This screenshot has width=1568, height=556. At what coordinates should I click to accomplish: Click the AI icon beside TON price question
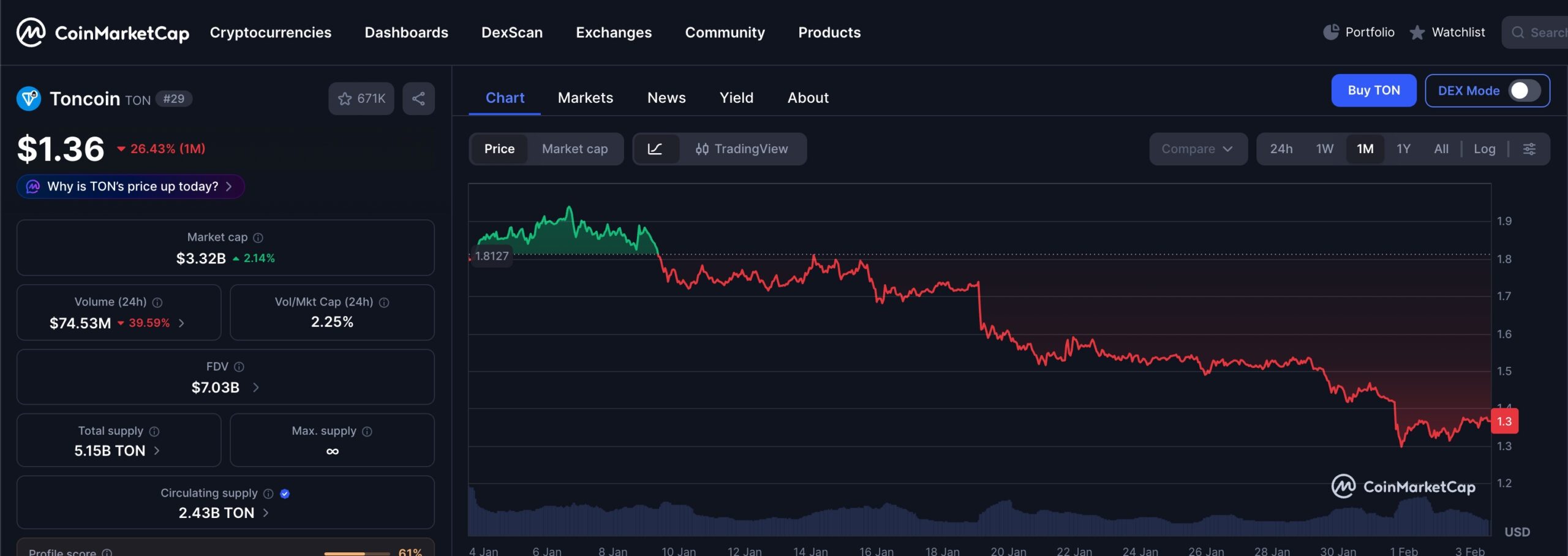click(33, 186)
